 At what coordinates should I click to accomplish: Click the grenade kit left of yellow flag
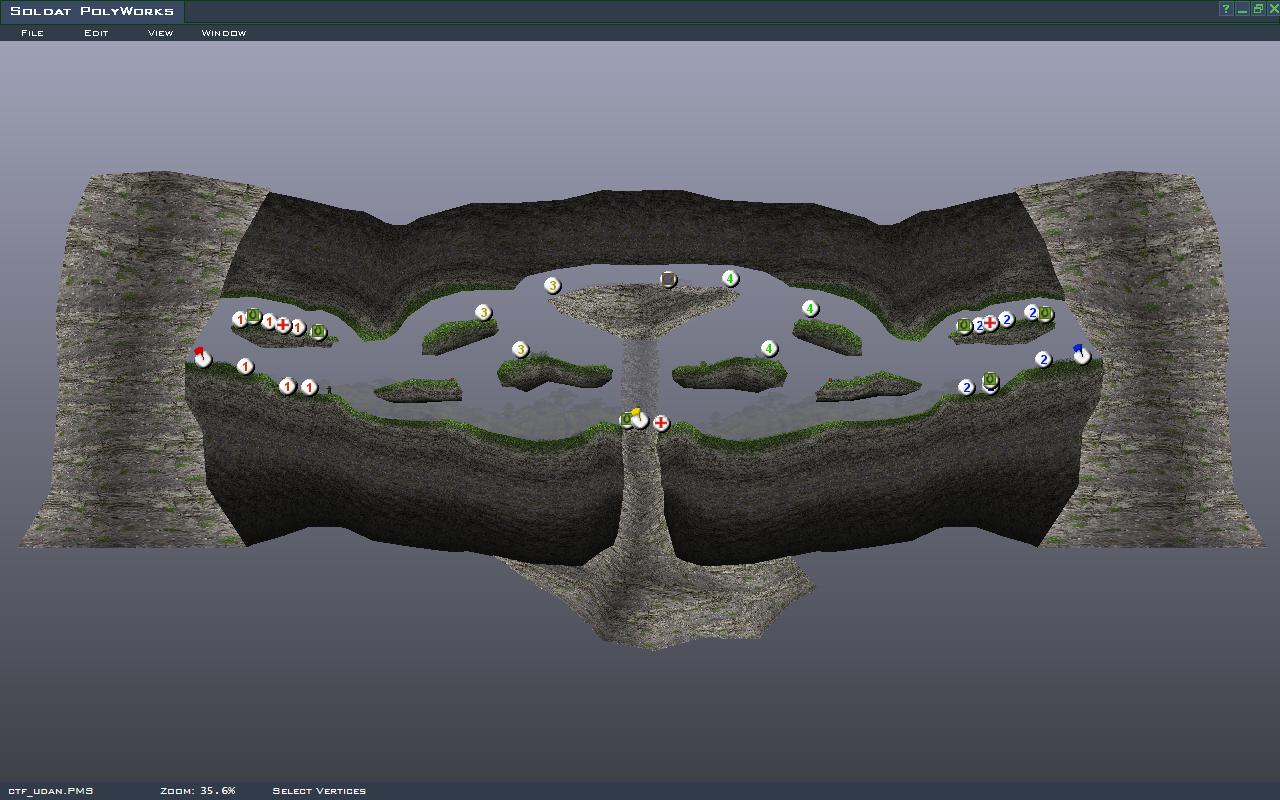[626, 420]
